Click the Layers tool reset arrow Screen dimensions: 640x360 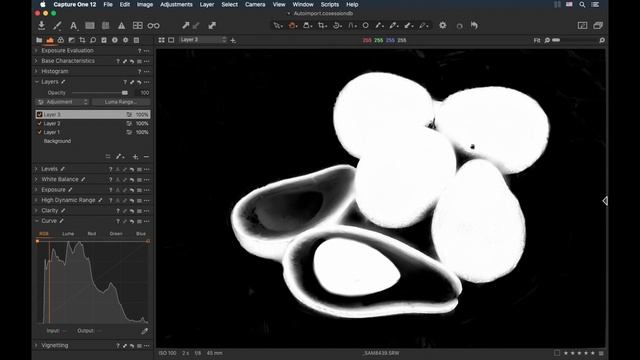[x=139, y=82]
